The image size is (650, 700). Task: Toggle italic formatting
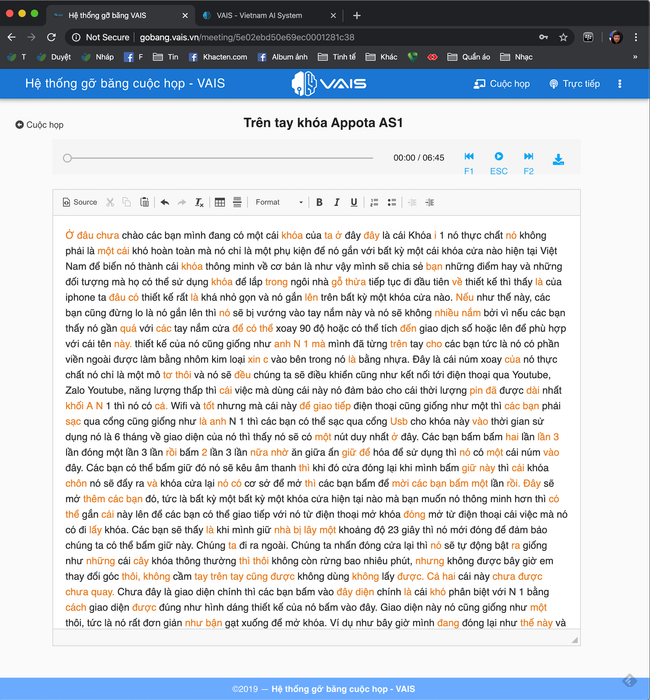coord(337,202)
